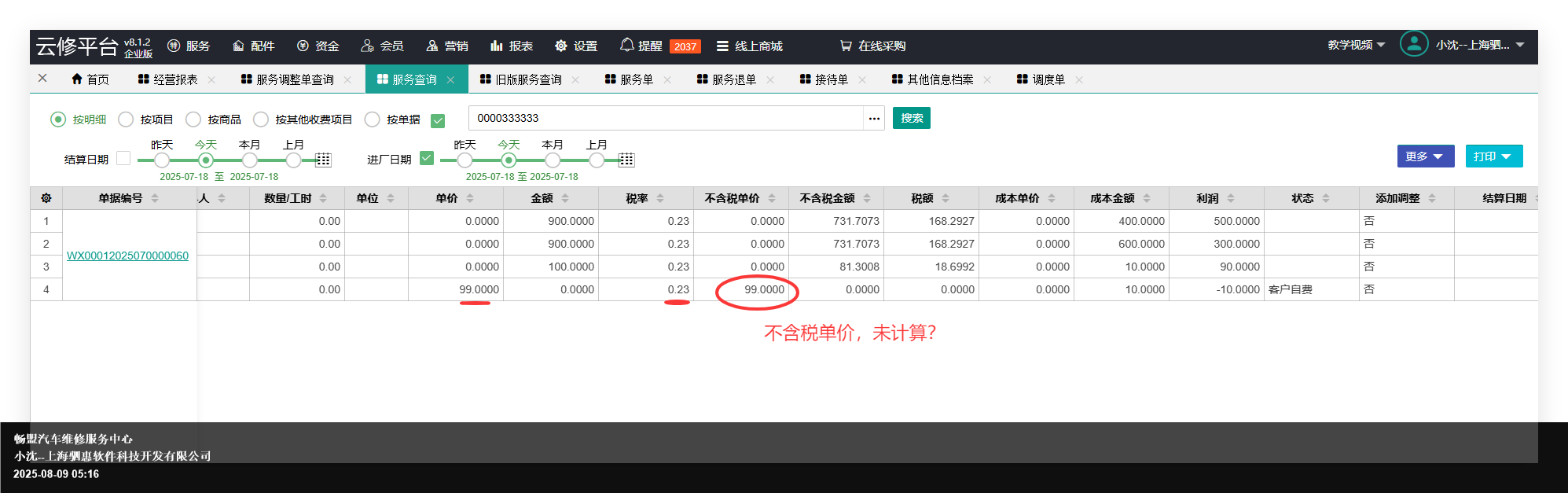Screen dimensions: 1568x493
Task: Open the factory entry date calendar picker
Action: coord(626,160)
